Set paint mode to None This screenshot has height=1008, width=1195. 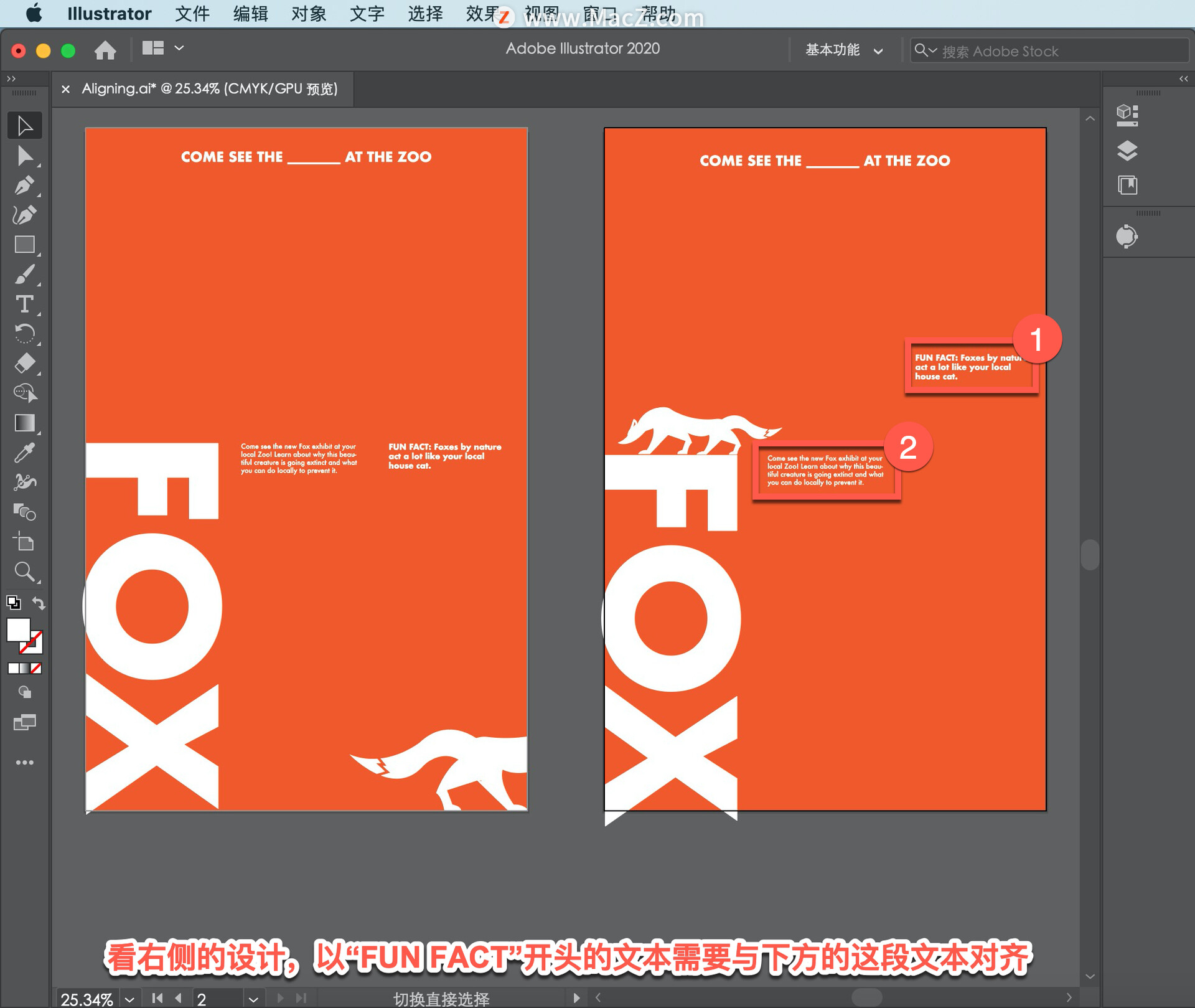pyautogui.click(x=36, y=669)
